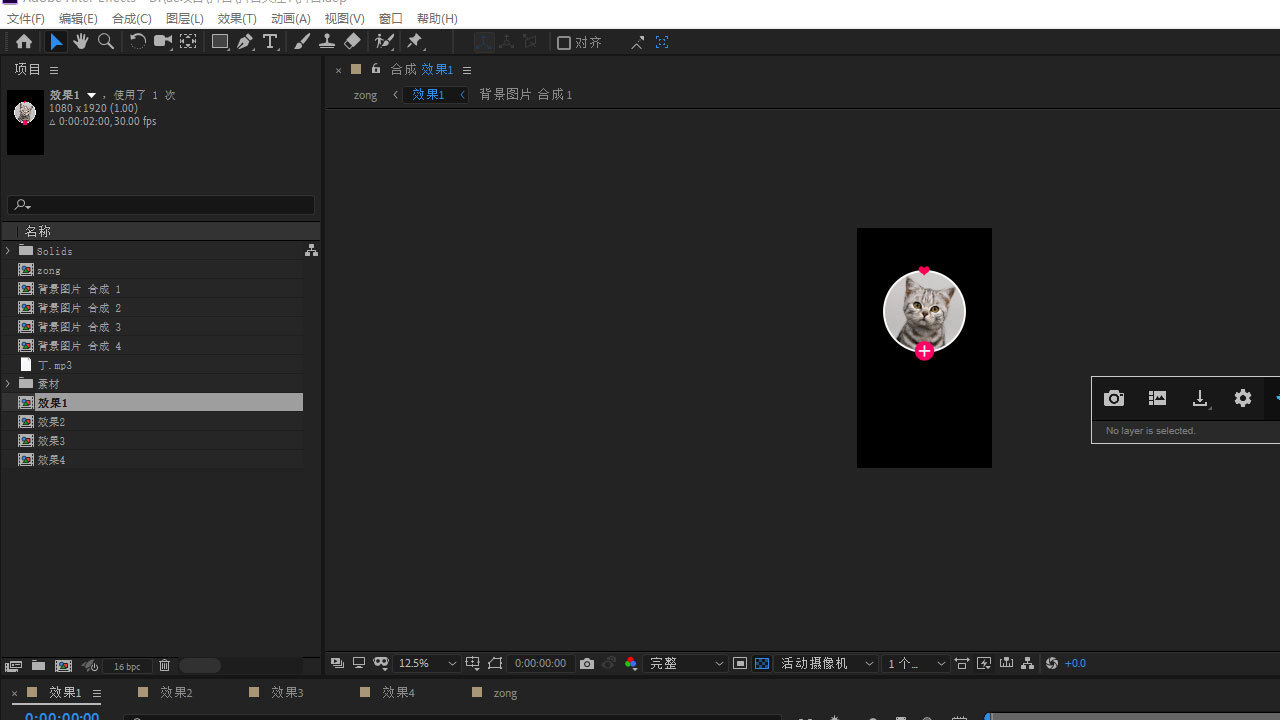1280x720 pixels.
Task: Click the +0.0 exposure value
Action: click(x=1075, y=664)
